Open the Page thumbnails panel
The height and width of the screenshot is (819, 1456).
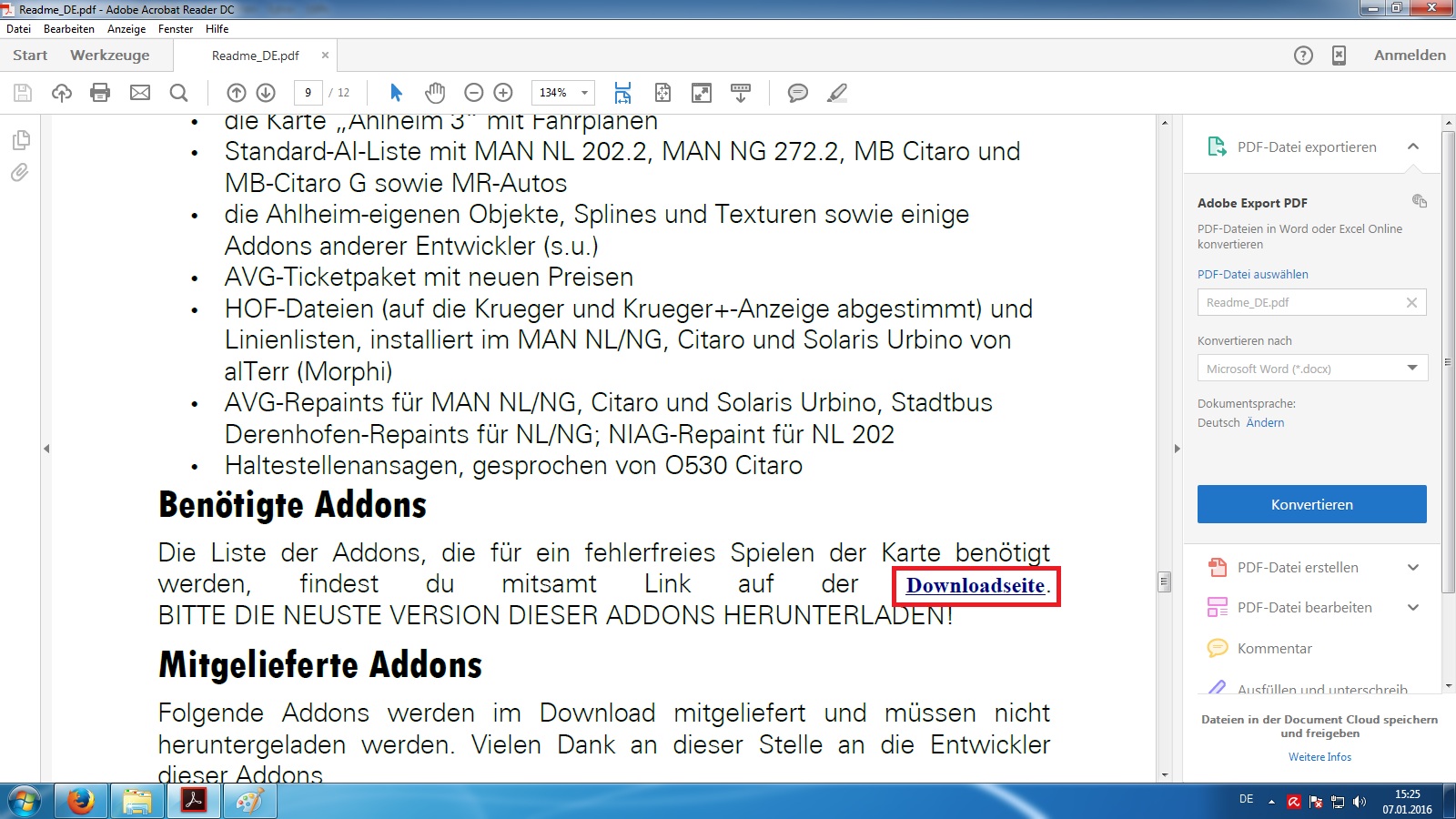tap(20, 140)
